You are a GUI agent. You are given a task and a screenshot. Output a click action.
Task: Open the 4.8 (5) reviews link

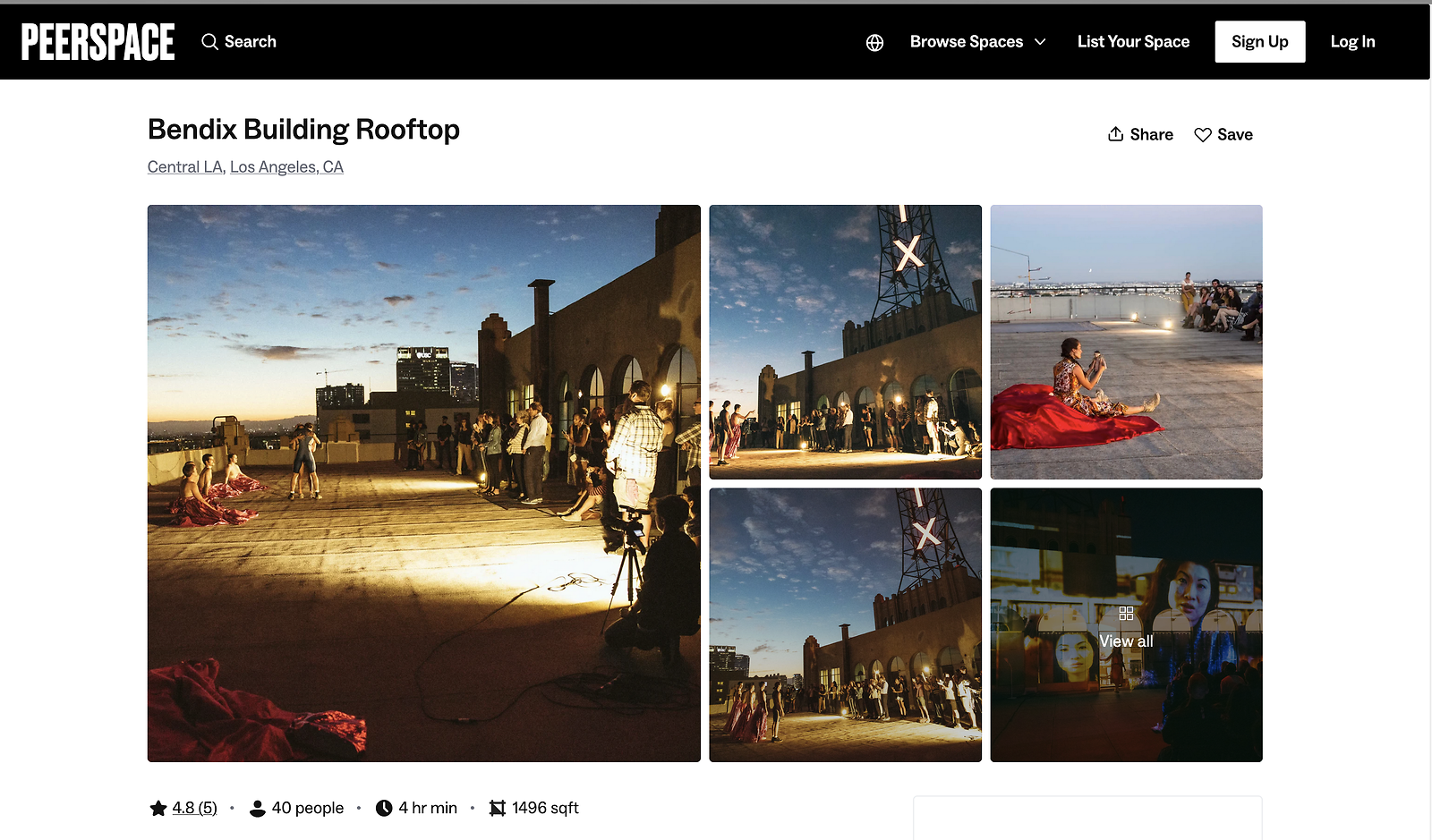[194, 809]
